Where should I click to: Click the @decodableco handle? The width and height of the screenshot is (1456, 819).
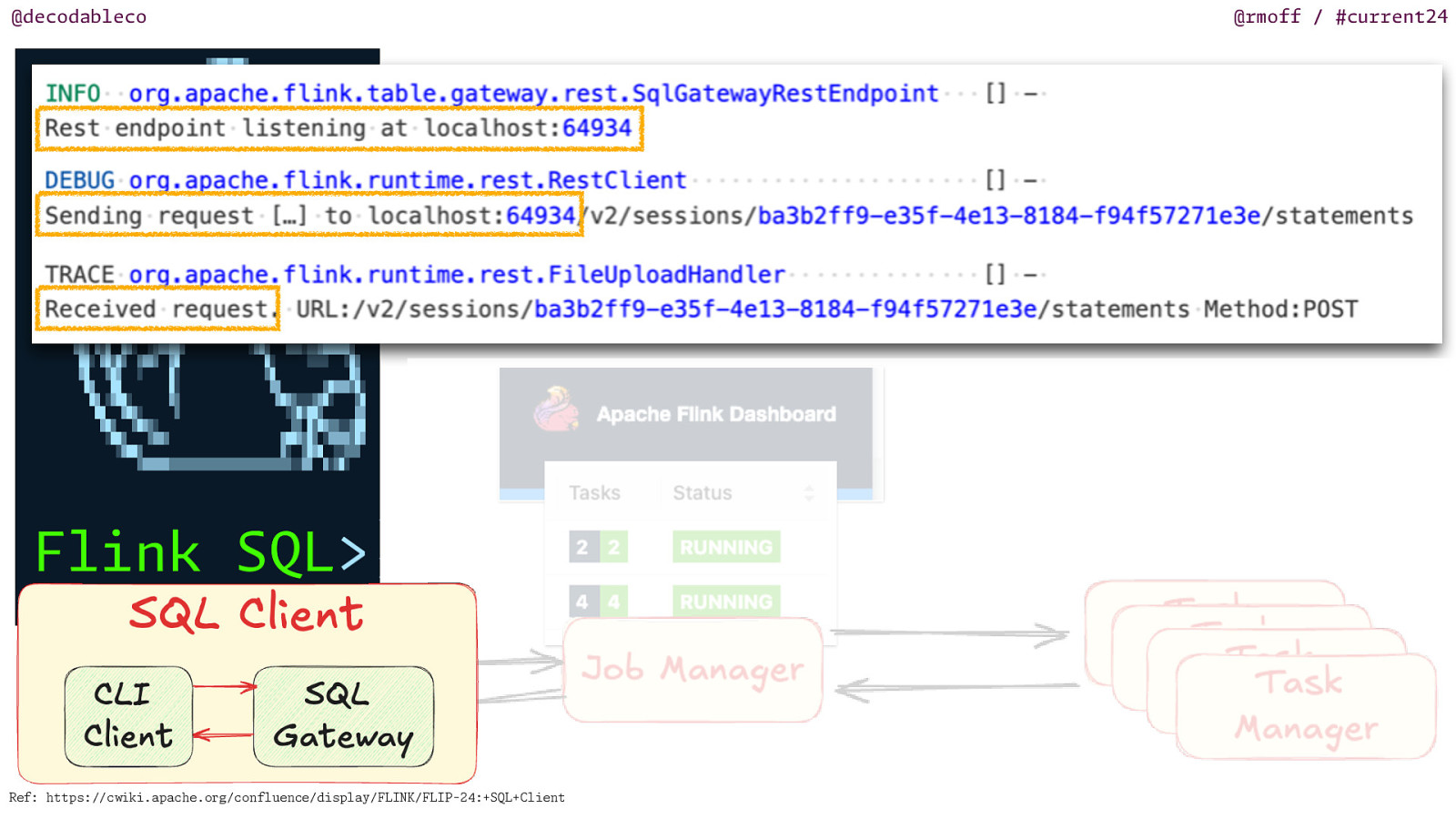click(78, 16)
